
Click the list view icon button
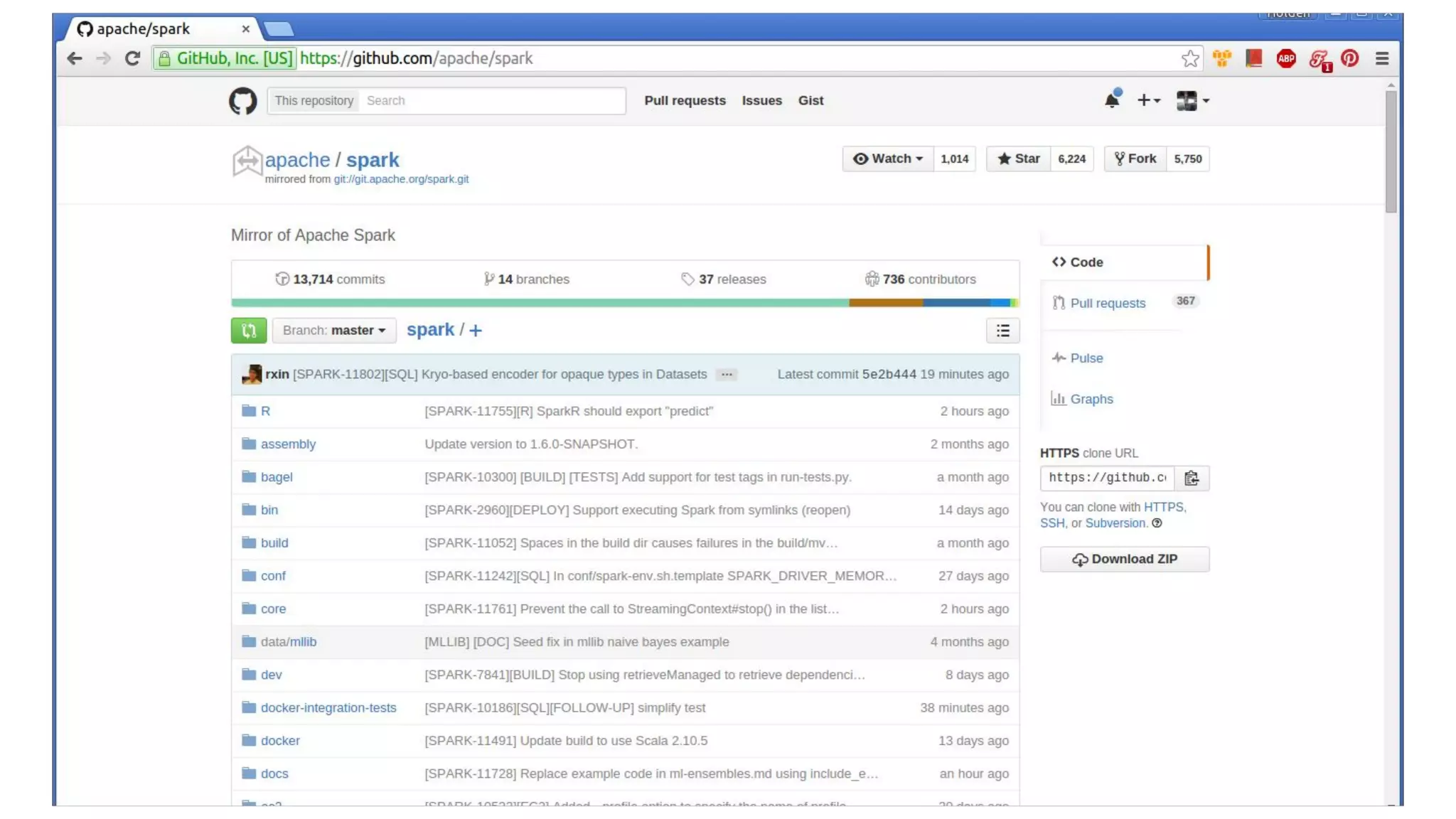[1002, 330]
